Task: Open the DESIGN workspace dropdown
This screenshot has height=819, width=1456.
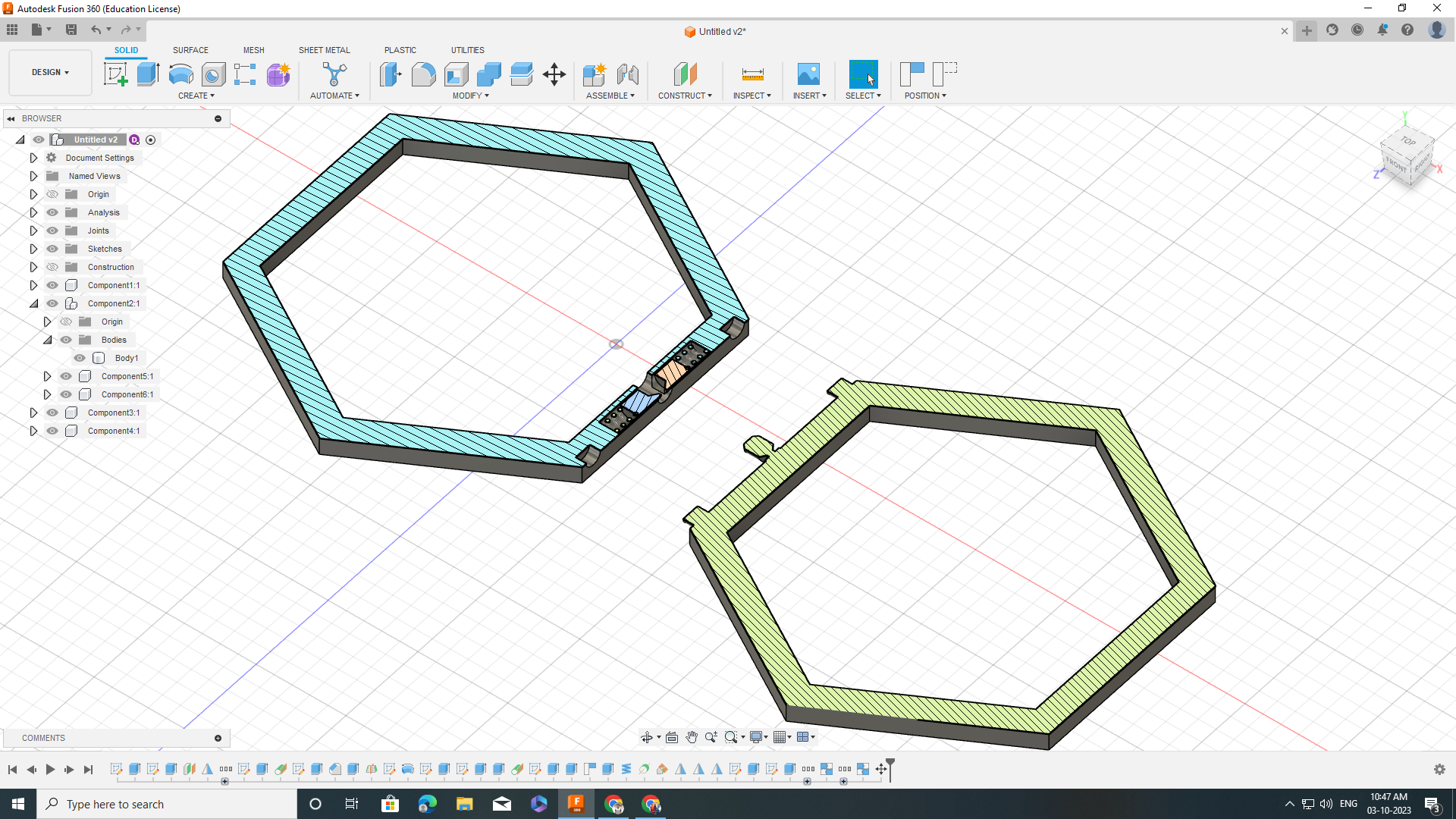Action: (x=50, y=72)
